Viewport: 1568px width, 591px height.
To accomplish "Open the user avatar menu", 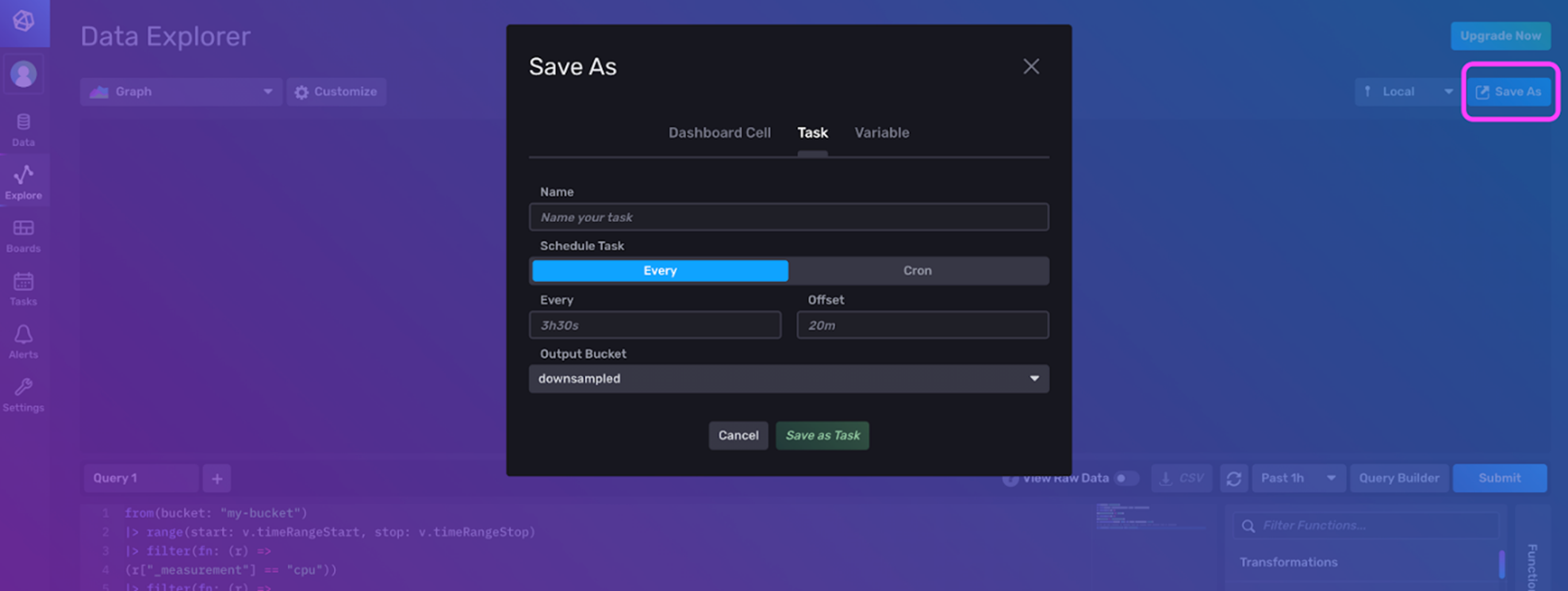I will tap(24, 75).
